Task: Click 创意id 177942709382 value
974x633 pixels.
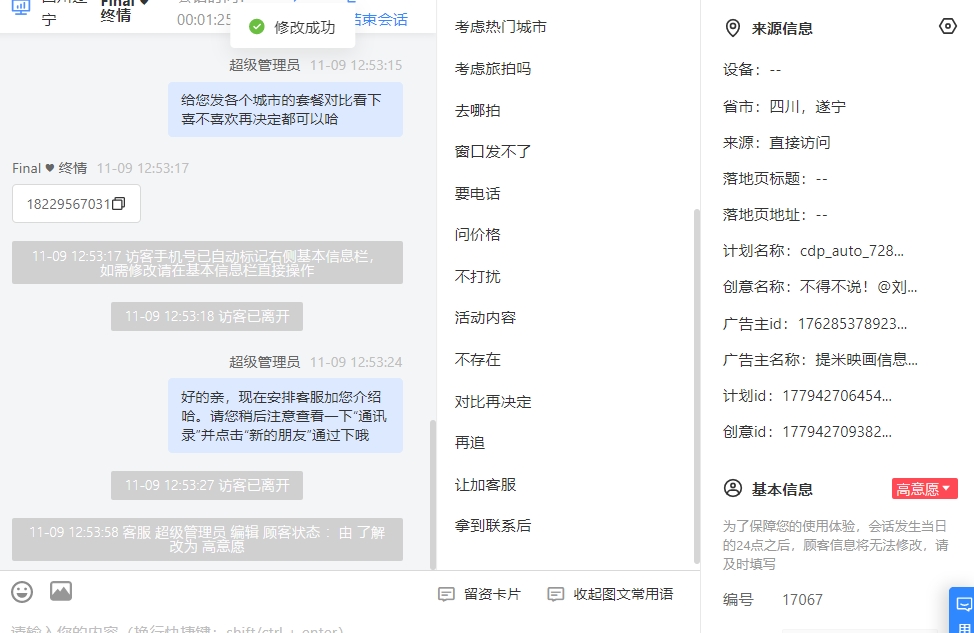Action: (837, 432)
